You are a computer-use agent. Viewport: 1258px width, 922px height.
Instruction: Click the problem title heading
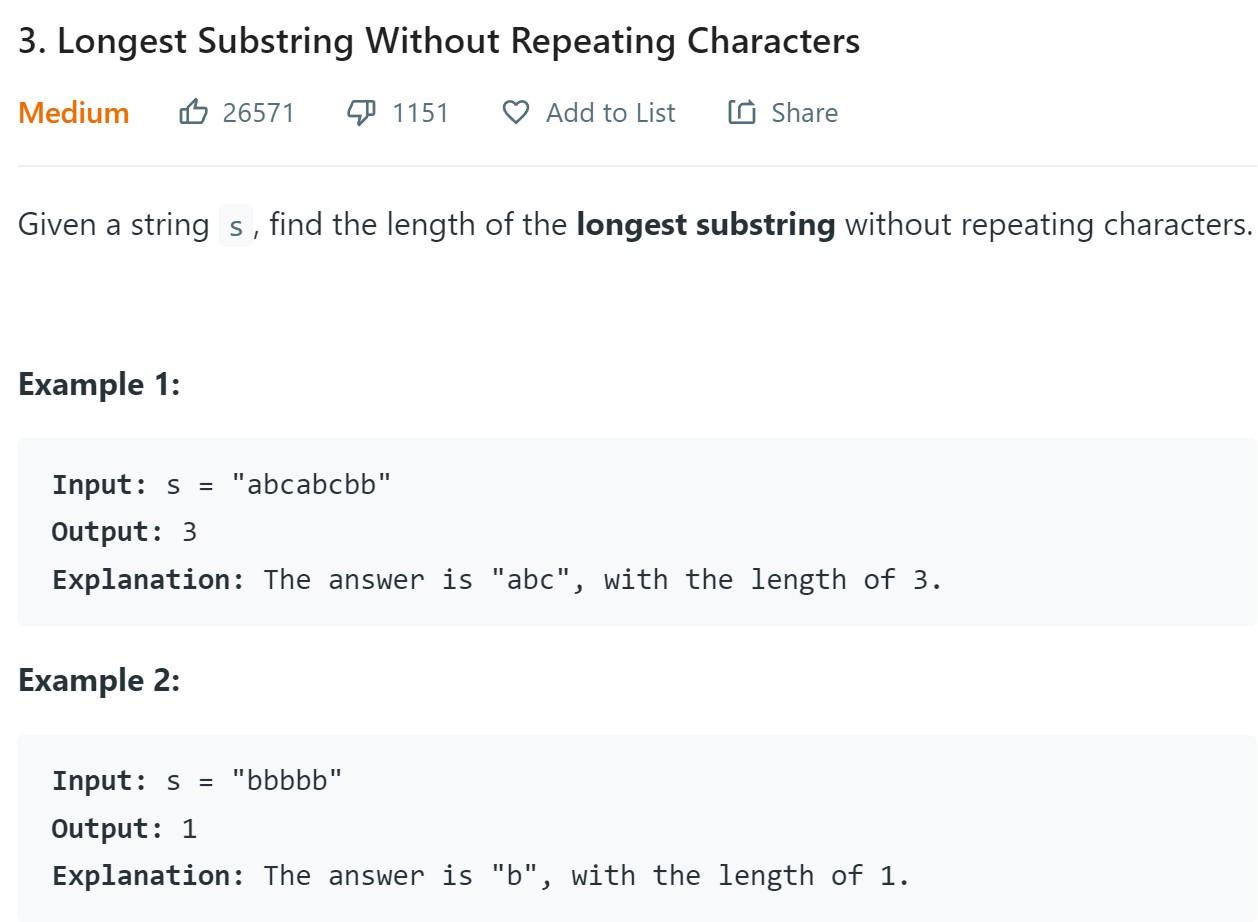pos(439,42)
